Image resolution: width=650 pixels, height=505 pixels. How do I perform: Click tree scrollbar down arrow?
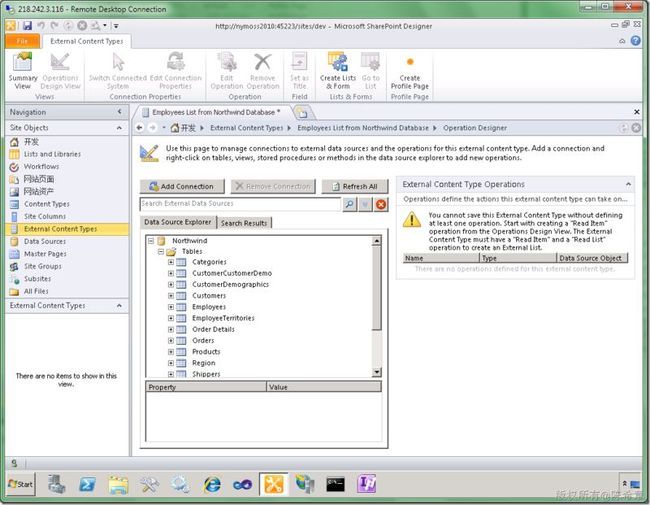click(376, 371)
